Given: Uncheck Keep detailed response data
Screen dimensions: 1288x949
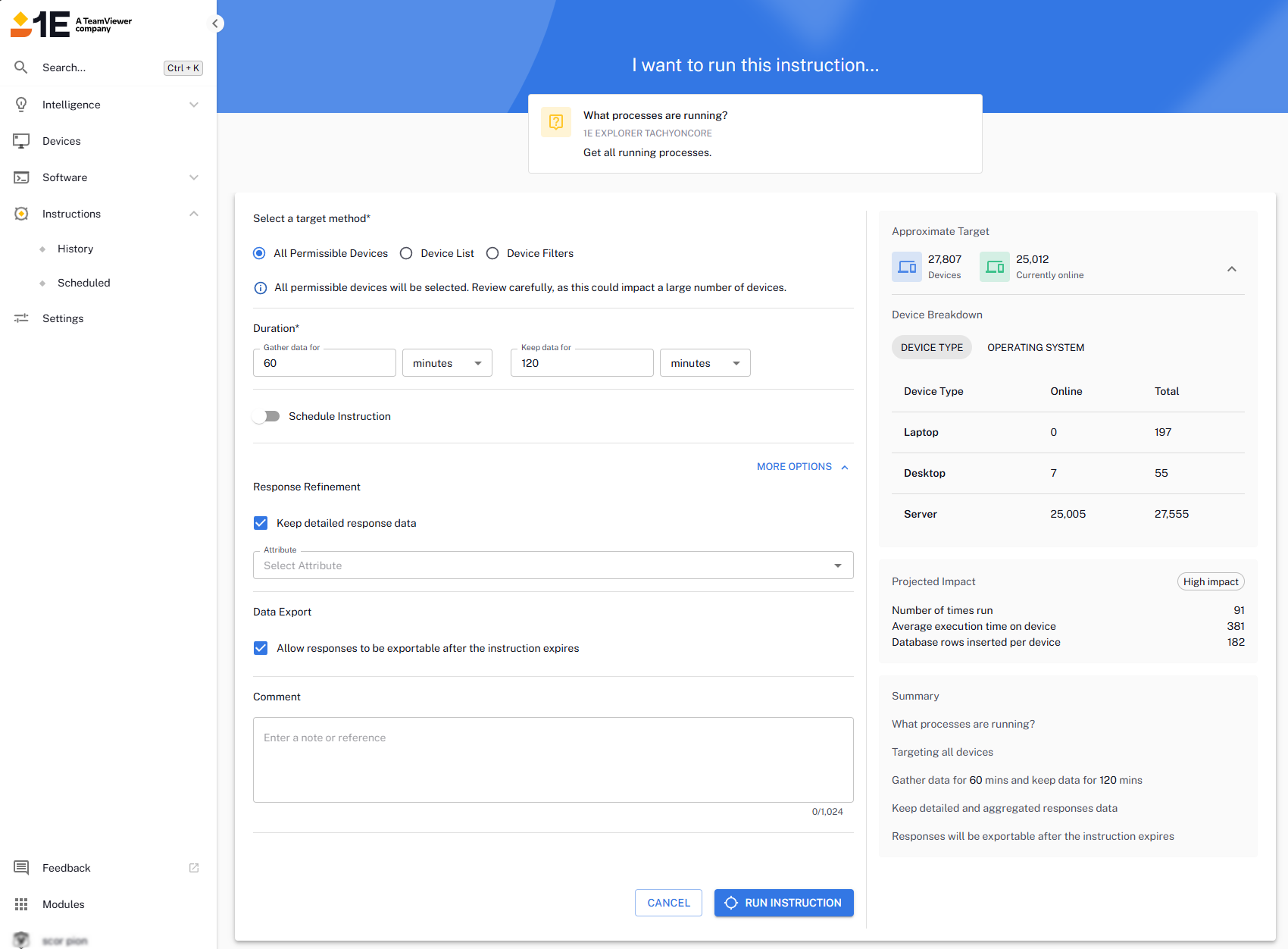Looking at the screenshot, I should coord(261,523).
